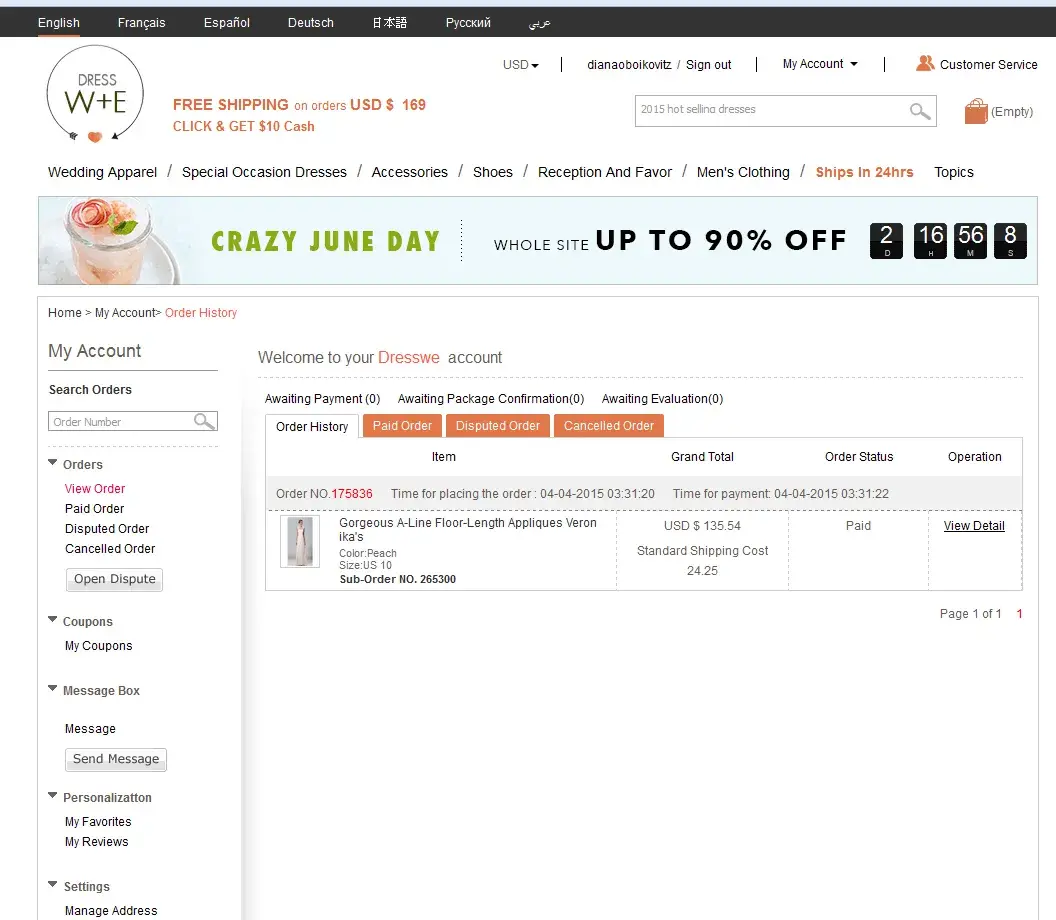Click the My Account breadcrumb link
Viewport: 1056px width, 920px height.
[x=125, y=313]
